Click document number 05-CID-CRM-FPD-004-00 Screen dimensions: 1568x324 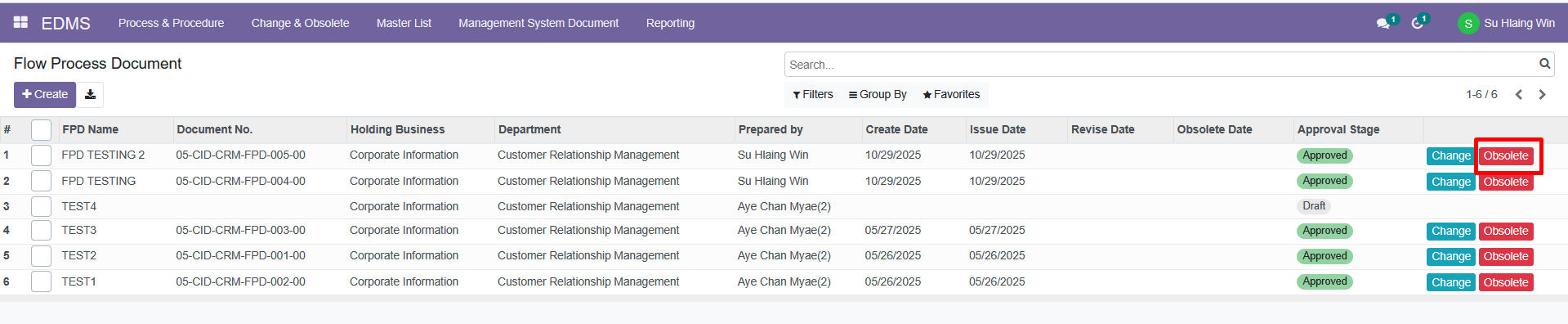point(241,181)
